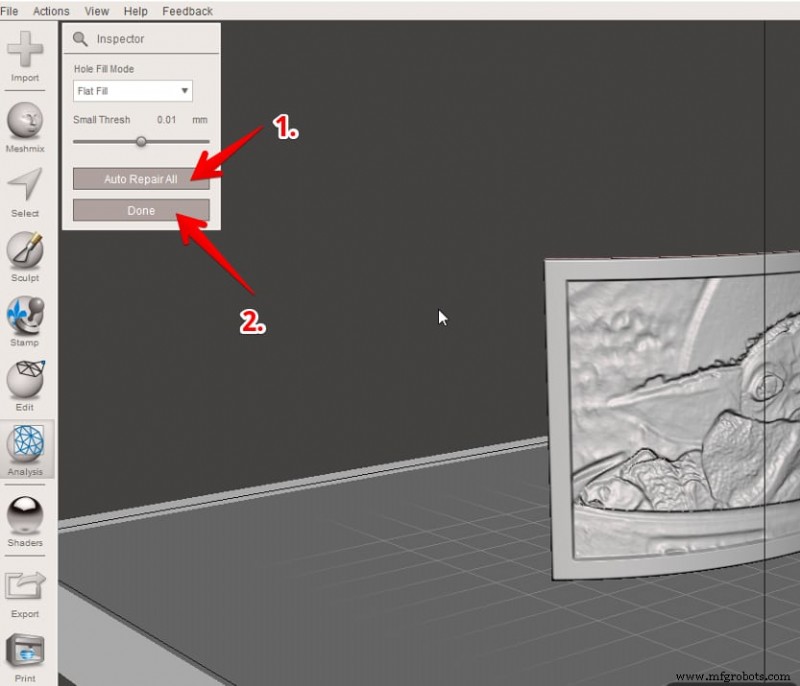Image resolution: width=800 pixels, height=686 pixels.
Task: Open the Analysis tools
Action: tap(26, 451)
